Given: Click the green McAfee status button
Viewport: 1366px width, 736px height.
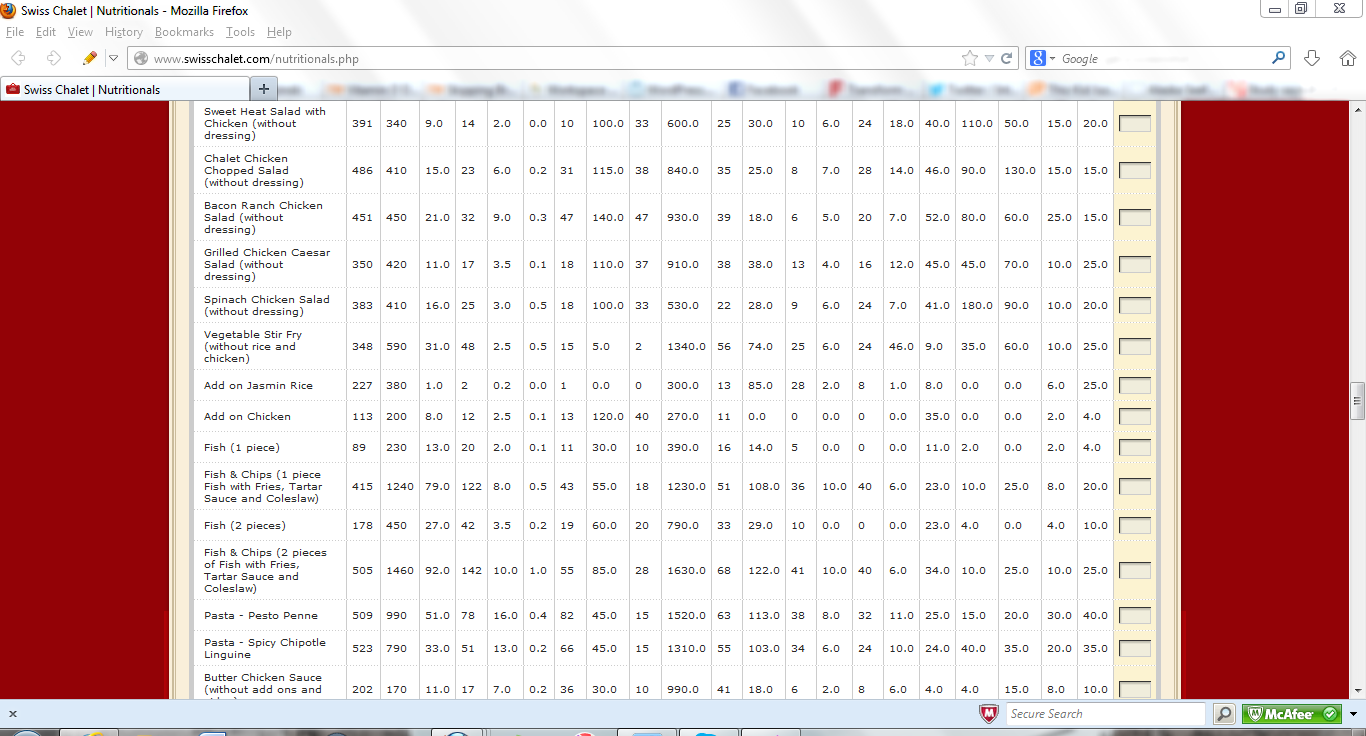Looking at the screenshot, I should pos(1291,714).
